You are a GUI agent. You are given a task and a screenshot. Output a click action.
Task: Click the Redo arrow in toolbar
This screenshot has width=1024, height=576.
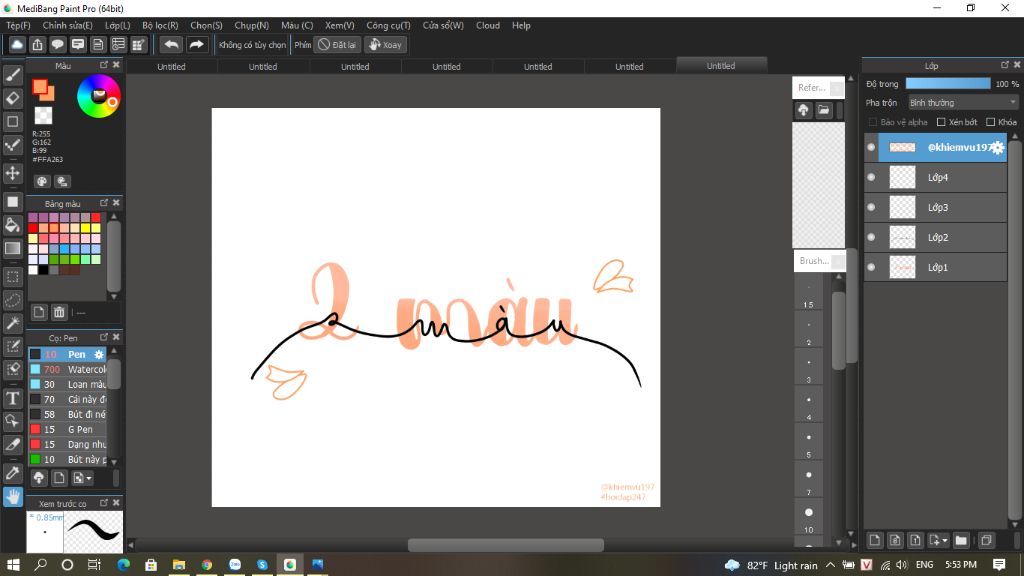coord(196,44)
